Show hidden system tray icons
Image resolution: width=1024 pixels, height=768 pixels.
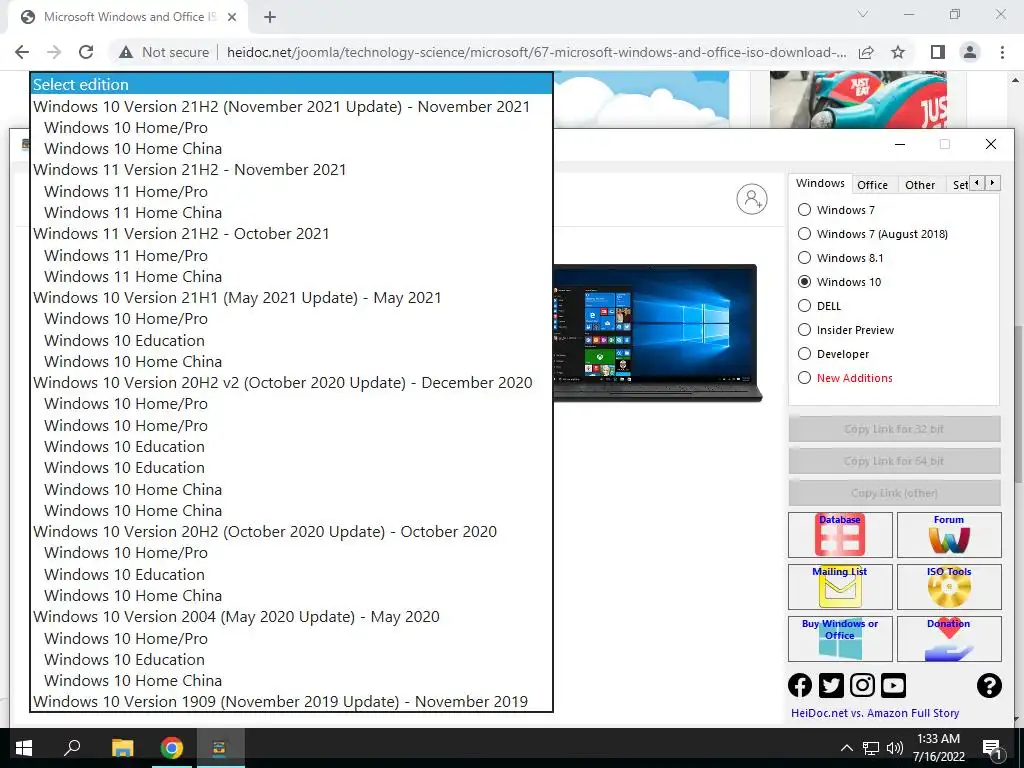[846, 748]
